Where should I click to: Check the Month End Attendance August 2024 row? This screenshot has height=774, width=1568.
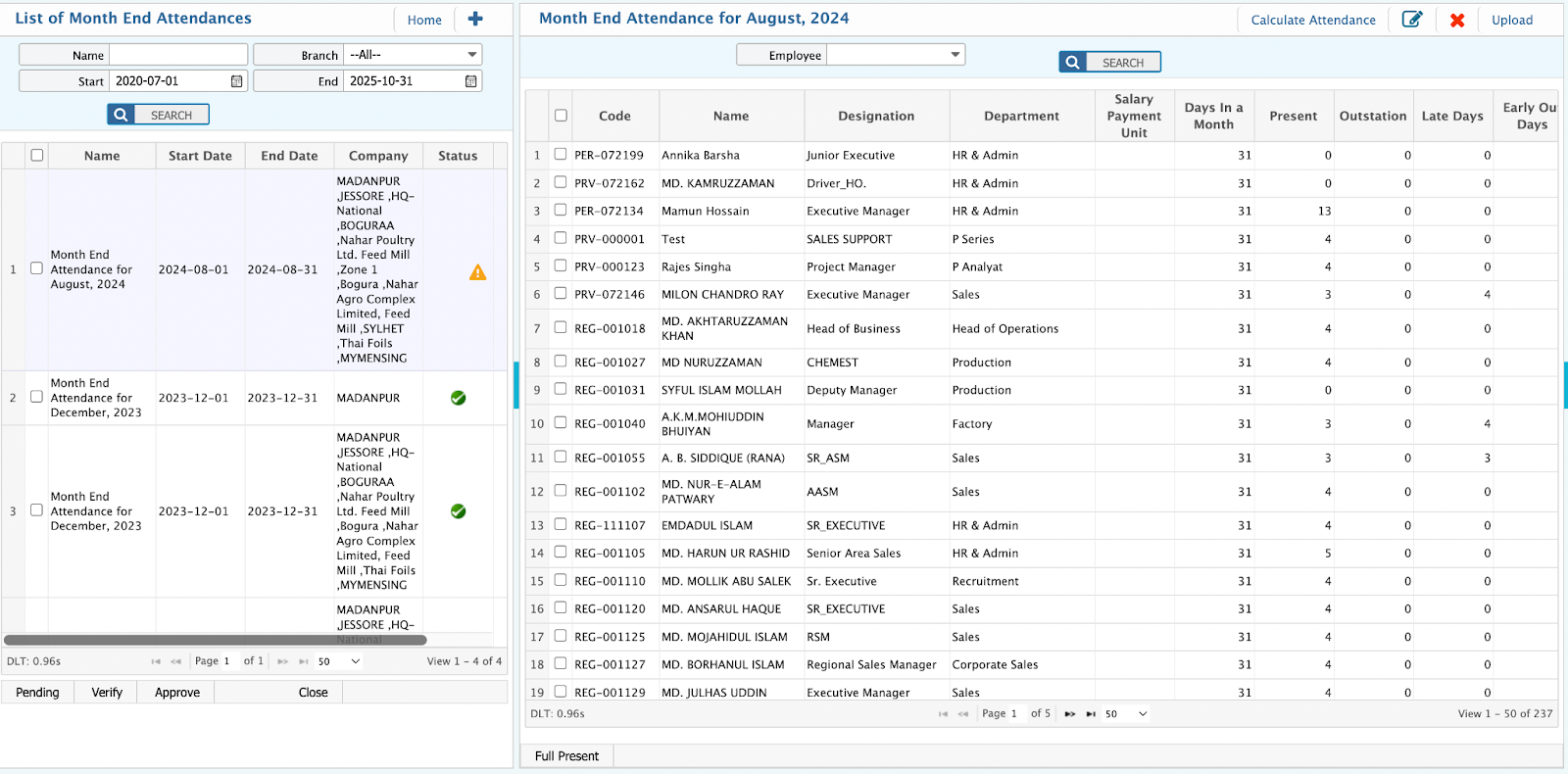[36, 268]
